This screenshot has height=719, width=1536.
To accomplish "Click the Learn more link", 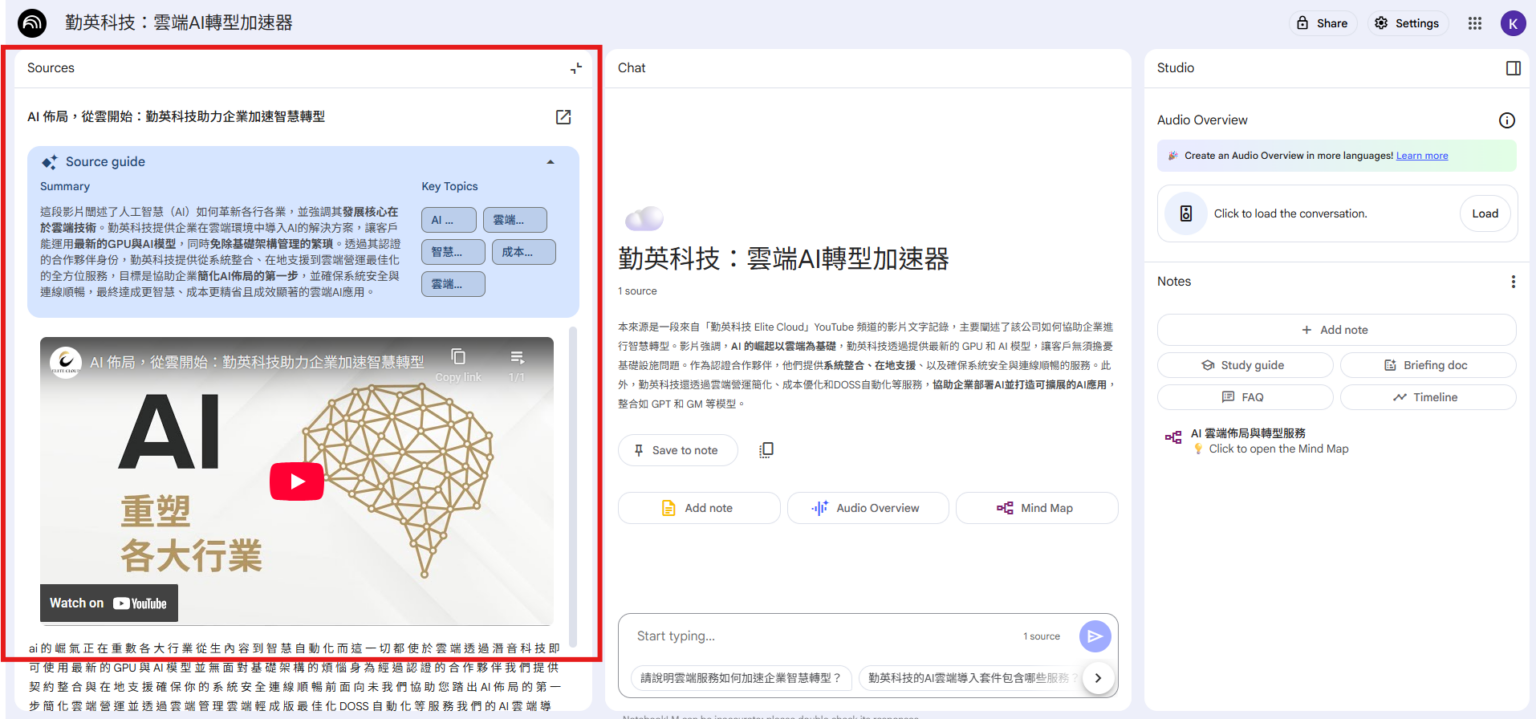I will pos(1422,156).
